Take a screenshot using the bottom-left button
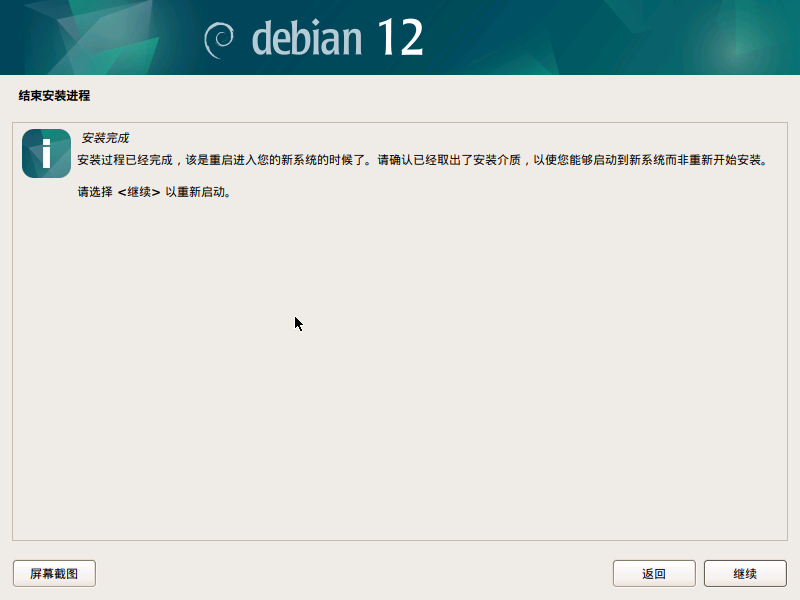This screenshot has height=600, width=800. 54,573
